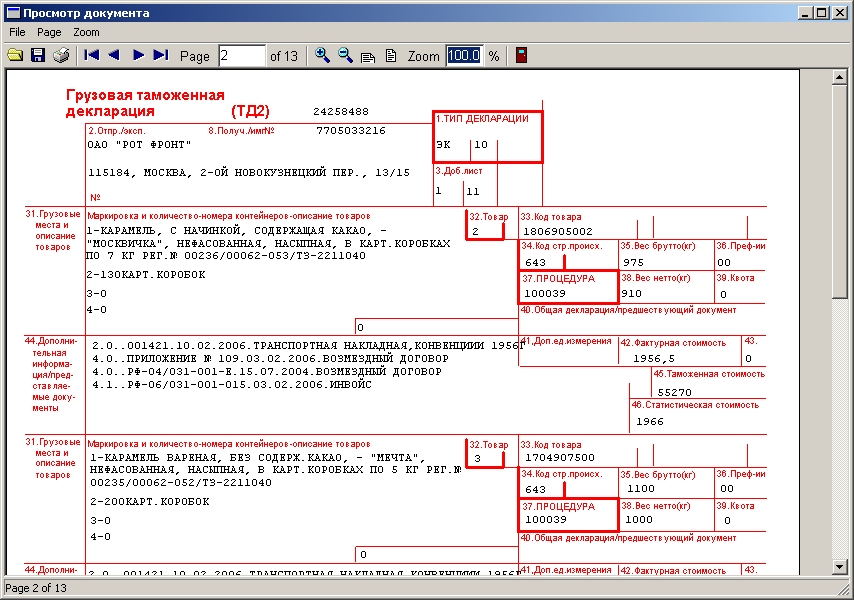This screenshot has height=600, width=854.
Task: Zoom in with the plus magnifier
Action: [322, 56]
